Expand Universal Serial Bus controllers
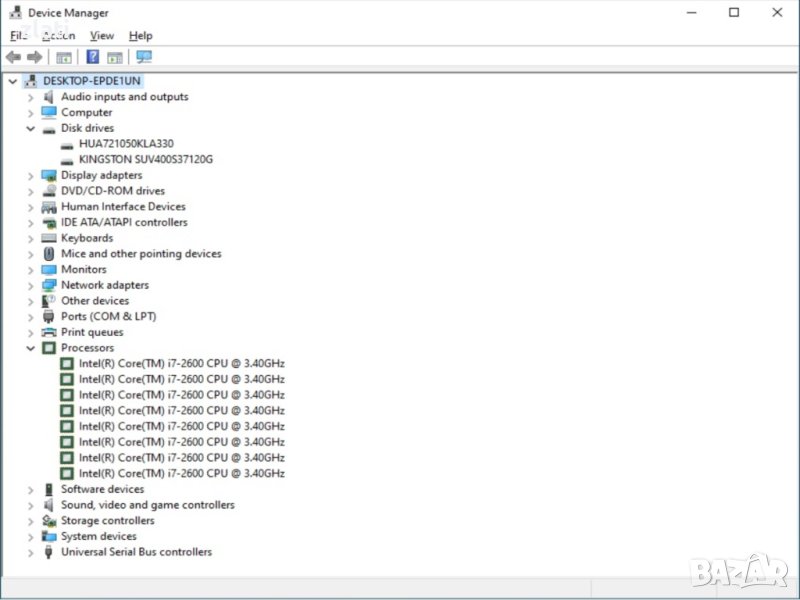 (31, 552)
